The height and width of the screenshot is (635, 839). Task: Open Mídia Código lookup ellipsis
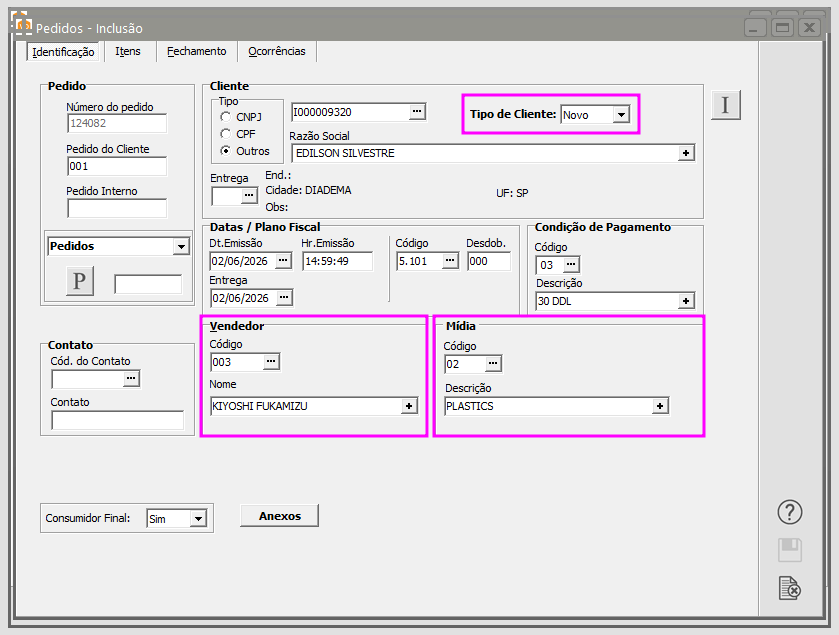tap(493, 364)
